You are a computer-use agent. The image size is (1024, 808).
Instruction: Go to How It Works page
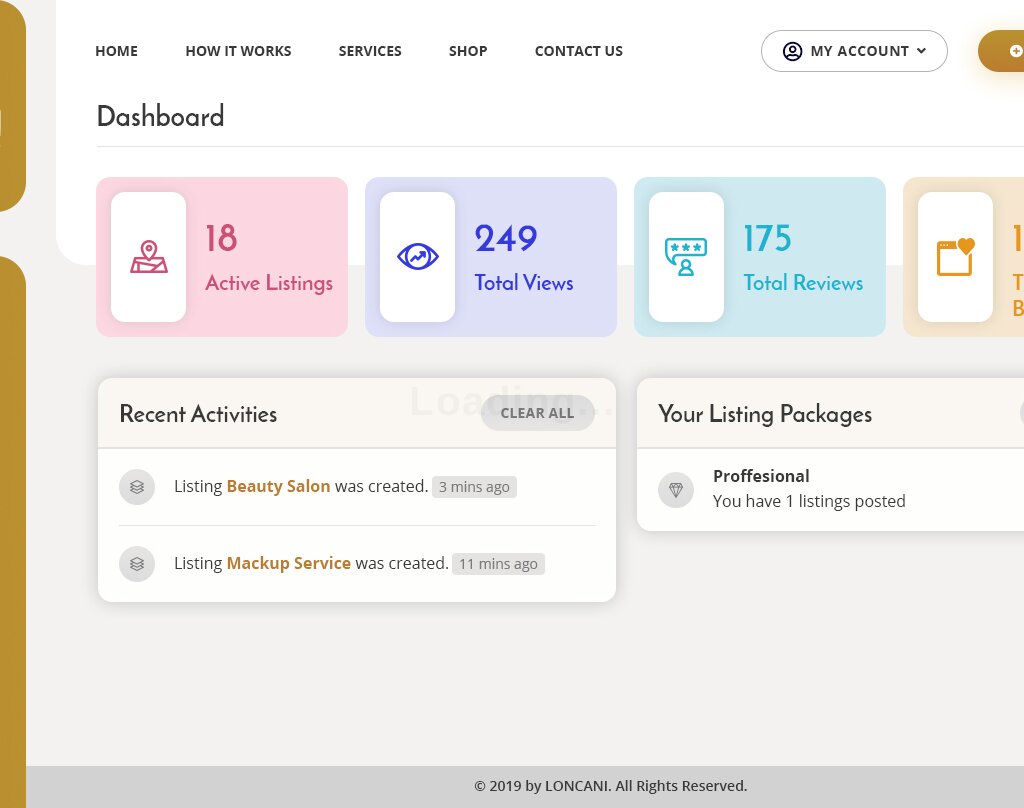pyautogui.click(x=238, y=51)
